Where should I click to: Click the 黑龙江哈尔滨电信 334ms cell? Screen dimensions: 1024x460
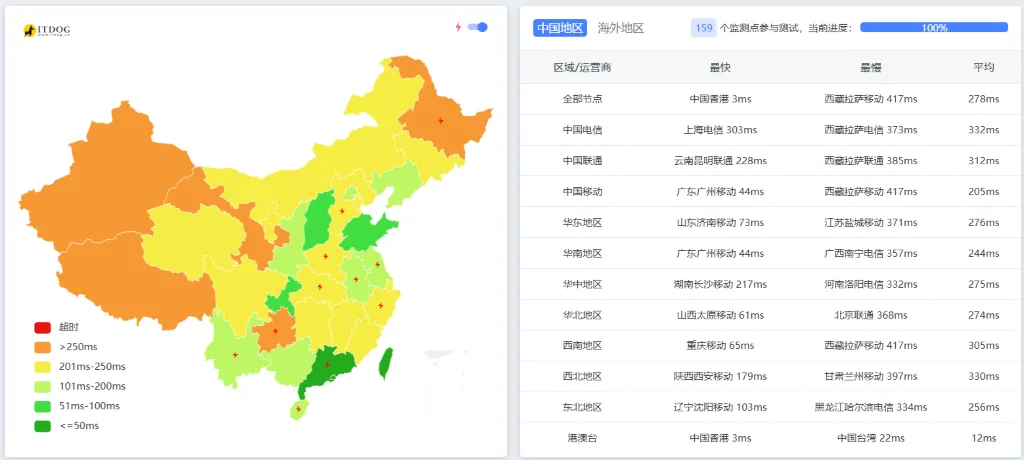[x=871, y=407]
